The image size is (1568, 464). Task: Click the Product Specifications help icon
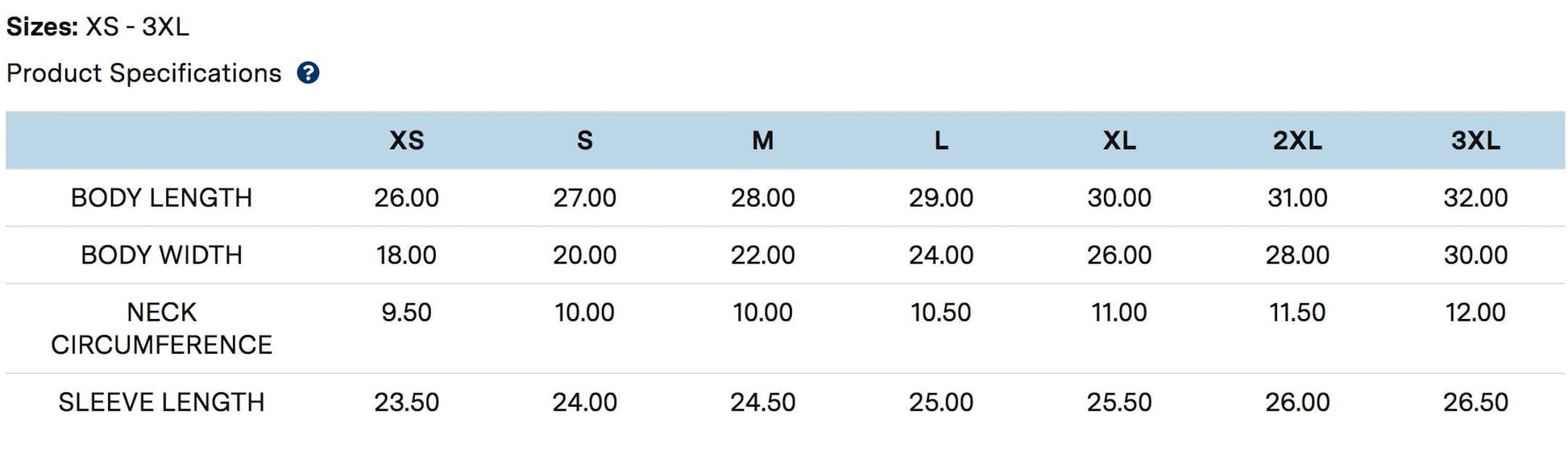[x=308, y=73]
